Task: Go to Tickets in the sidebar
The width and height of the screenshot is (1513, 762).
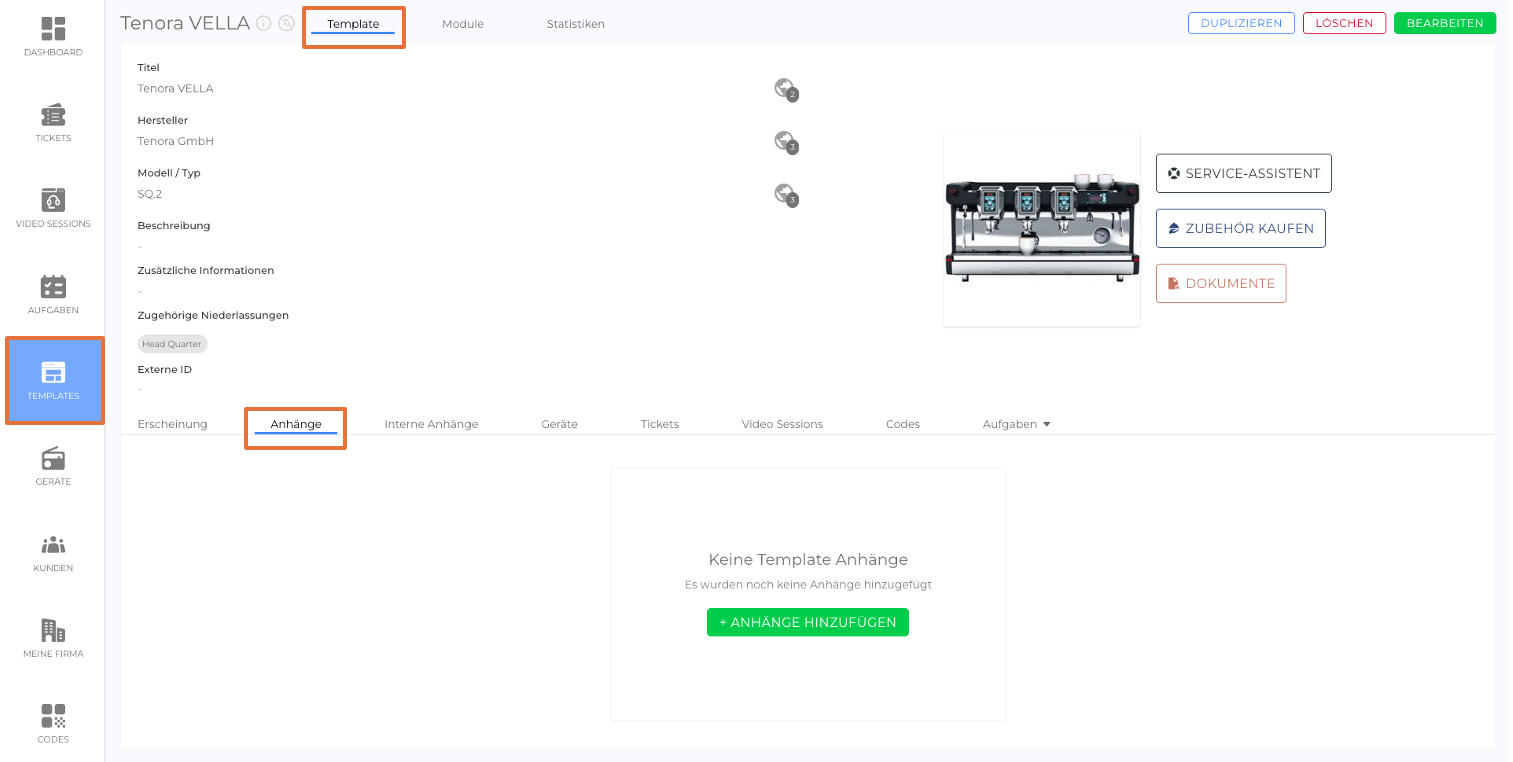Action: pos(53,122)
